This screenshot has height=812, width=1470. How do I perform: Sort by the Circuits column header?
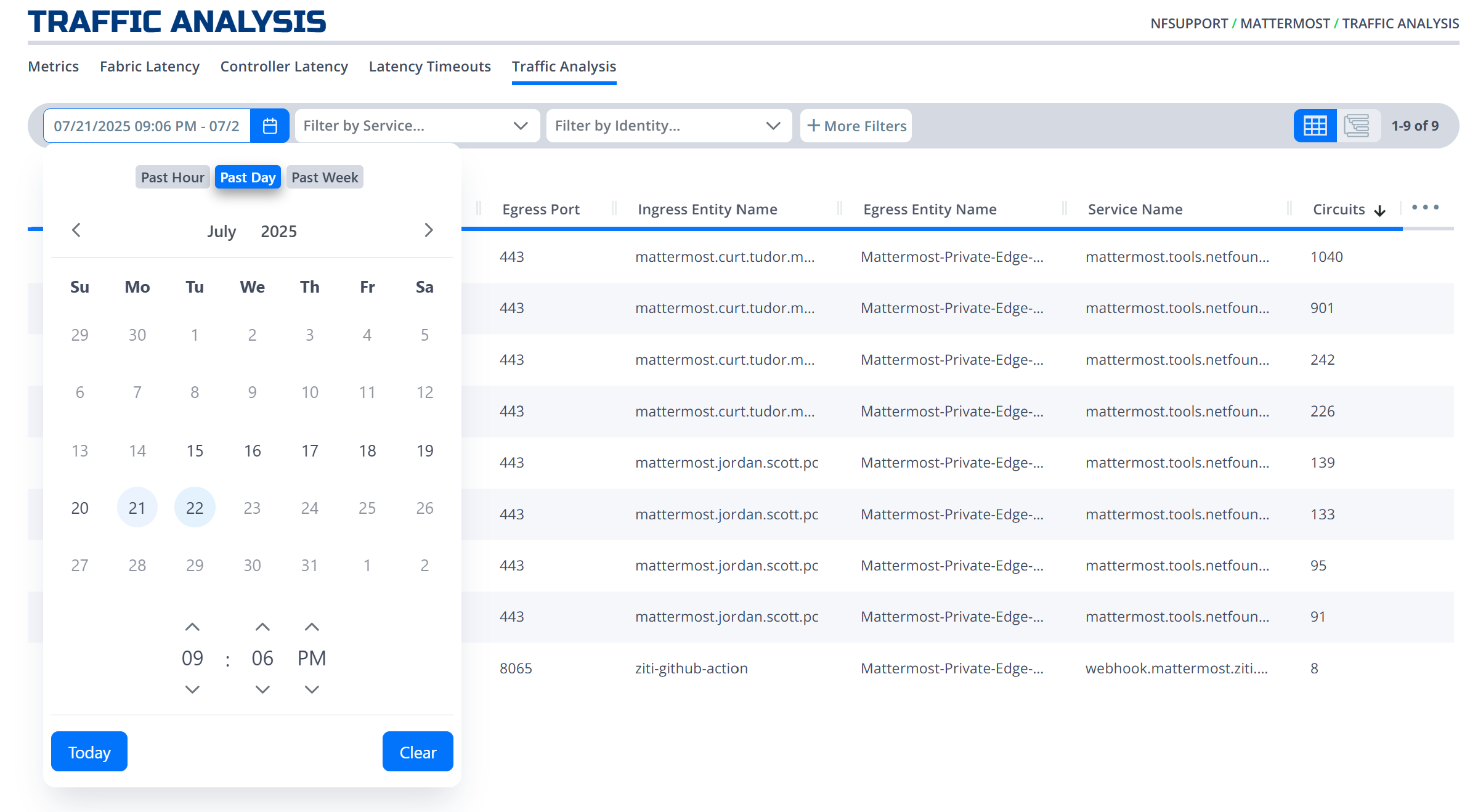[x=1339, y=209]
